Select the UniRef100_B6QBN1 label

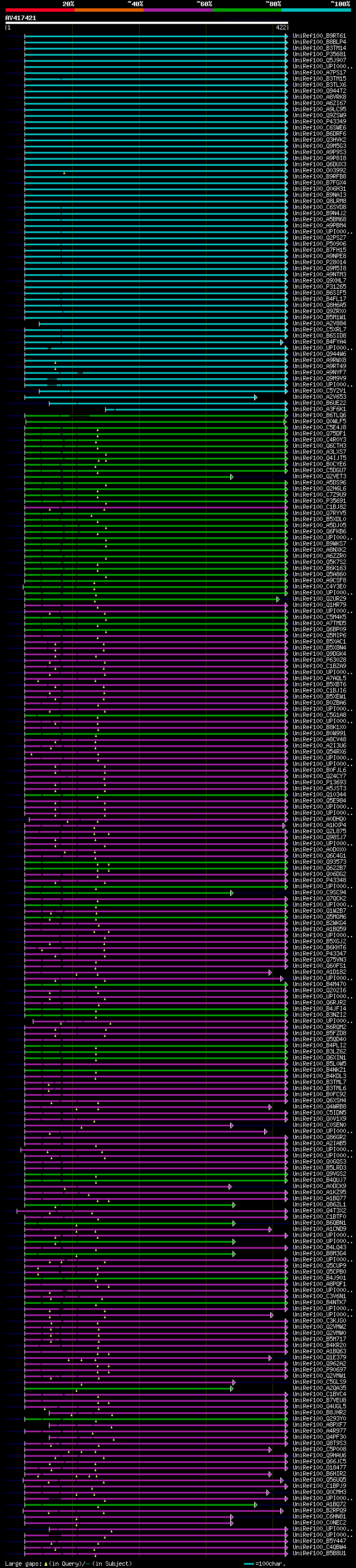tap(319, 1223)
